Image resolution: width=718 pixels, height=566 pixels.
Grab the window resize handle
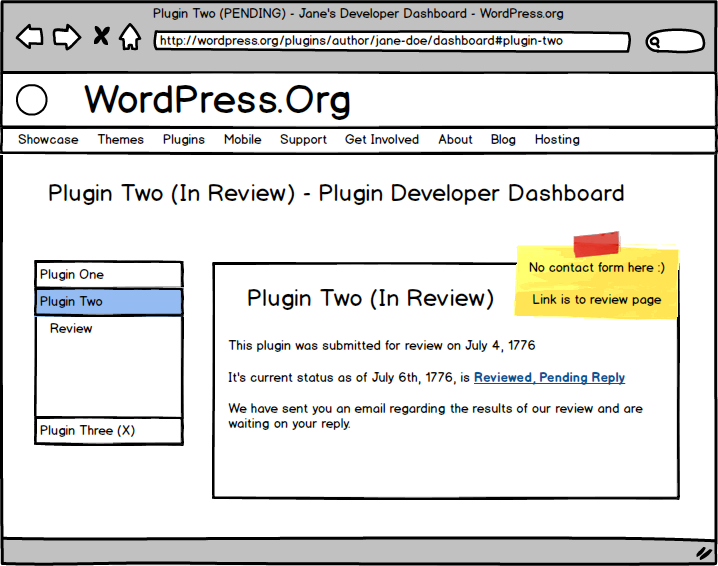pos(703,552)
